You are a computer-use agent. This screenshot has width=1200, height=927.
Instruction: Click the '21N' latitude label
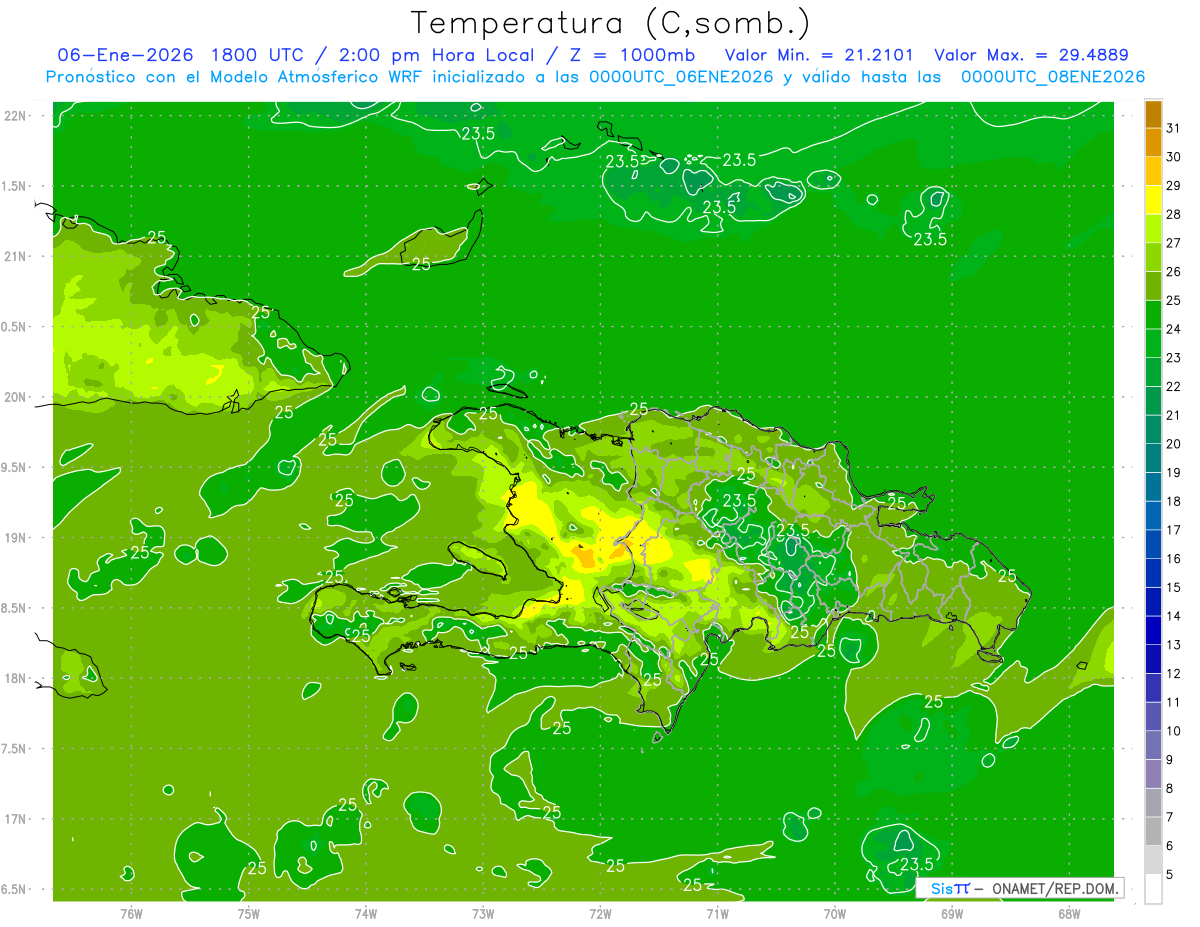(16, 256)
